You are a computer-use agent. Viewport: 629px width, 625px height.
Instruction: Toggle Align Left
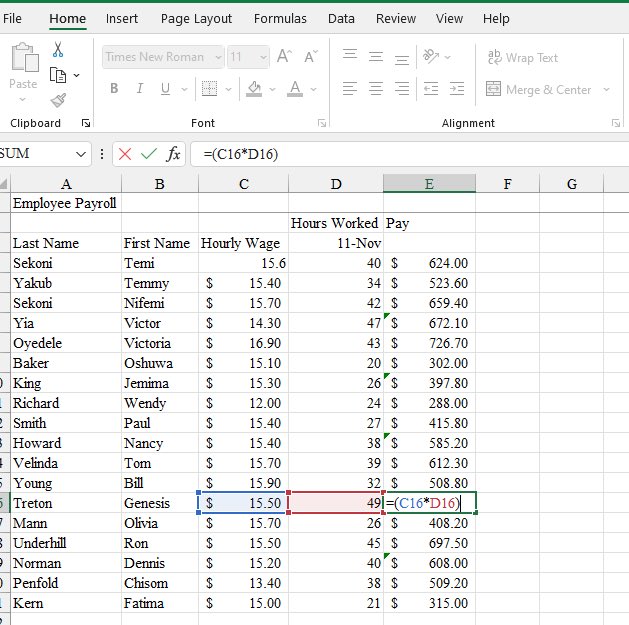pos(350,88)
